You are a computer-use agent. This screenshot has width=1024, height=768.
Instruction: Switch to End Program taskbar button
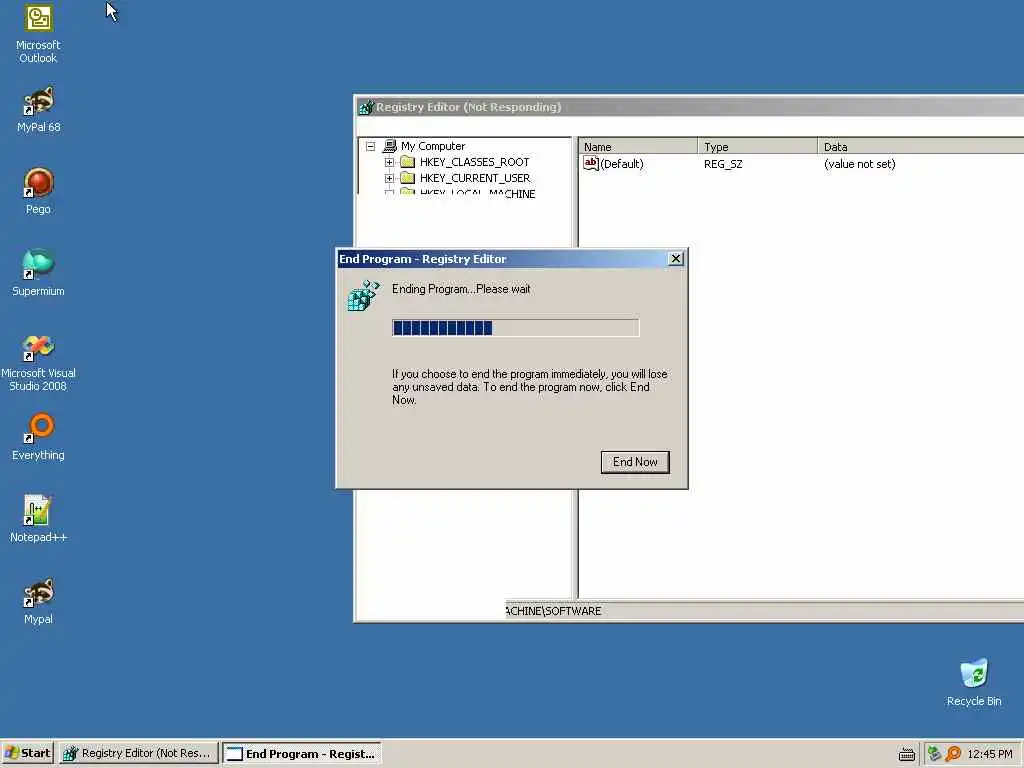(x=302, y=753)
